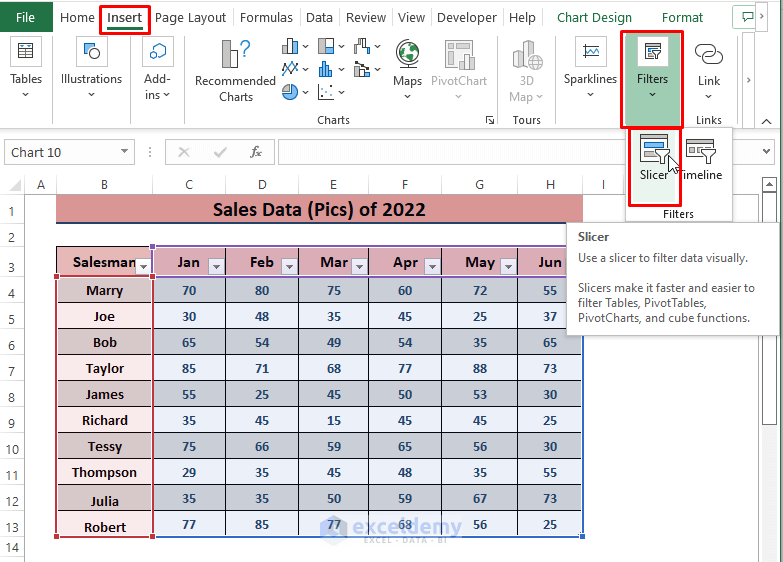Screen dimensions: 783x562
Task: Open the Jan column filter dropdown
Action: [216, 266]
